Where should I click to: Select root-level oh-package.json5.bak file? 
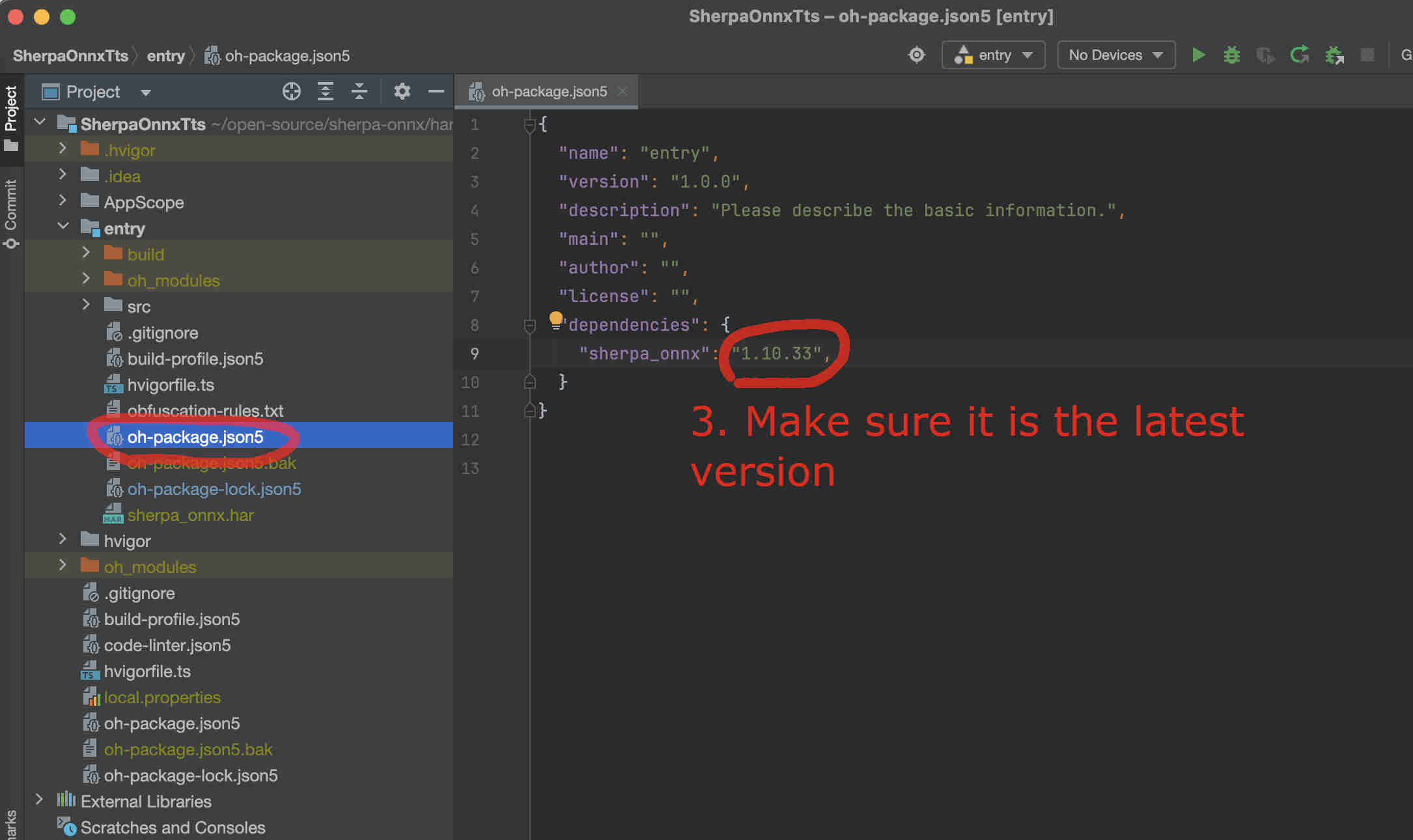(x=188, y=749)
